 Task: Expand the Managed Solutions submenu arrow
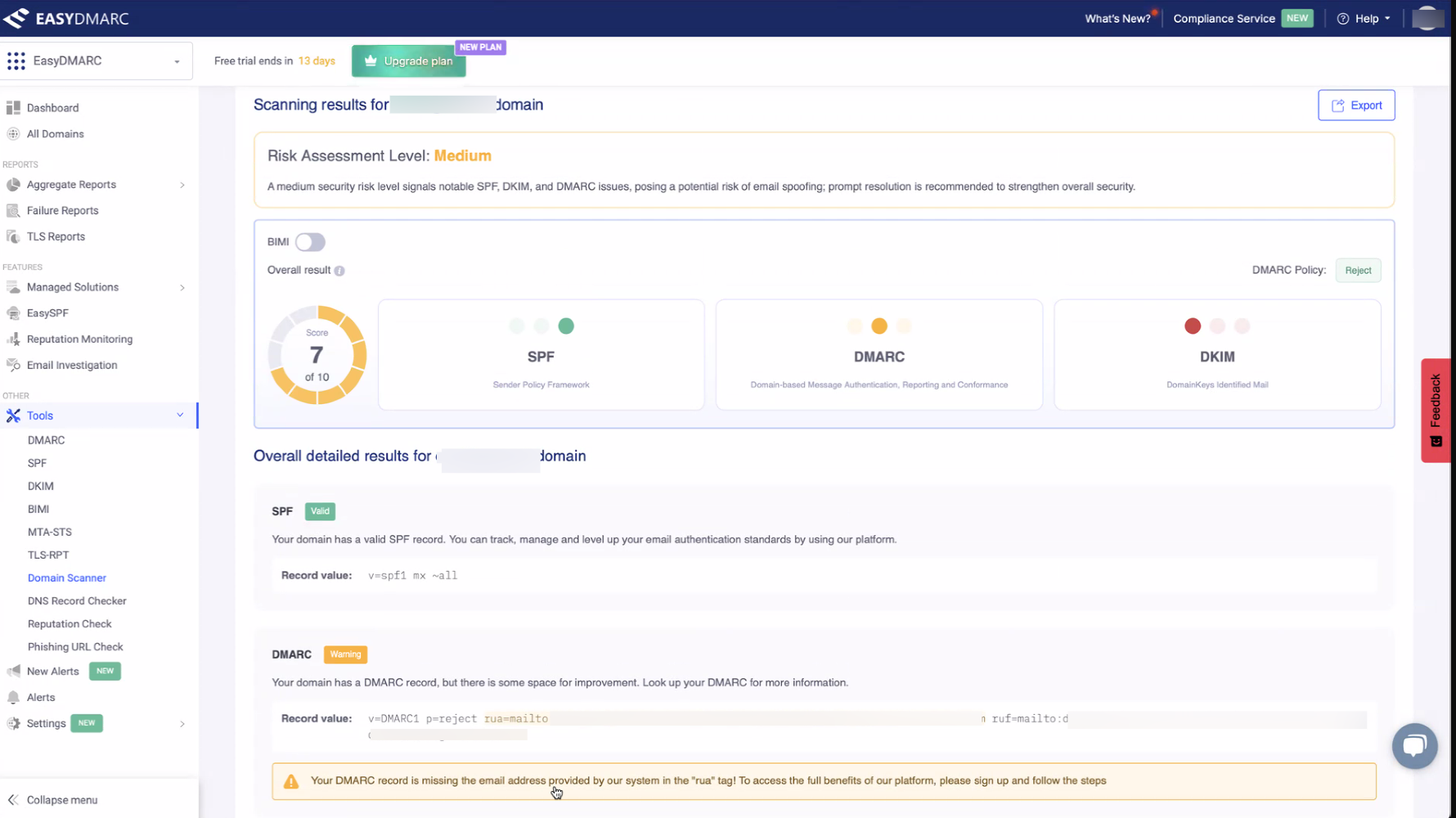click(x=182, y=288)
